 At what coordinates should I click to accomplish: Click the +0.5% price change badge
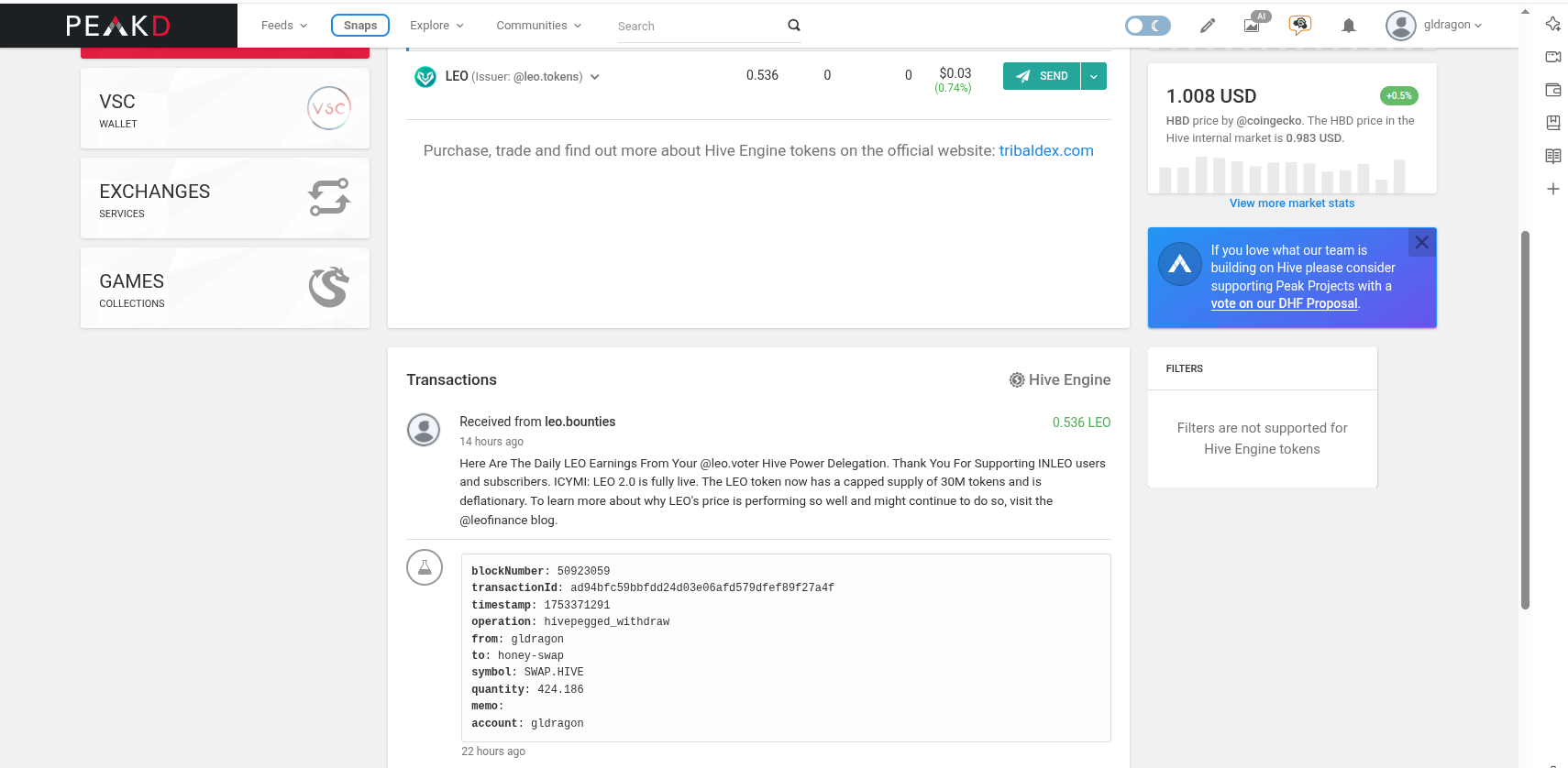[x=1398, y=95]
